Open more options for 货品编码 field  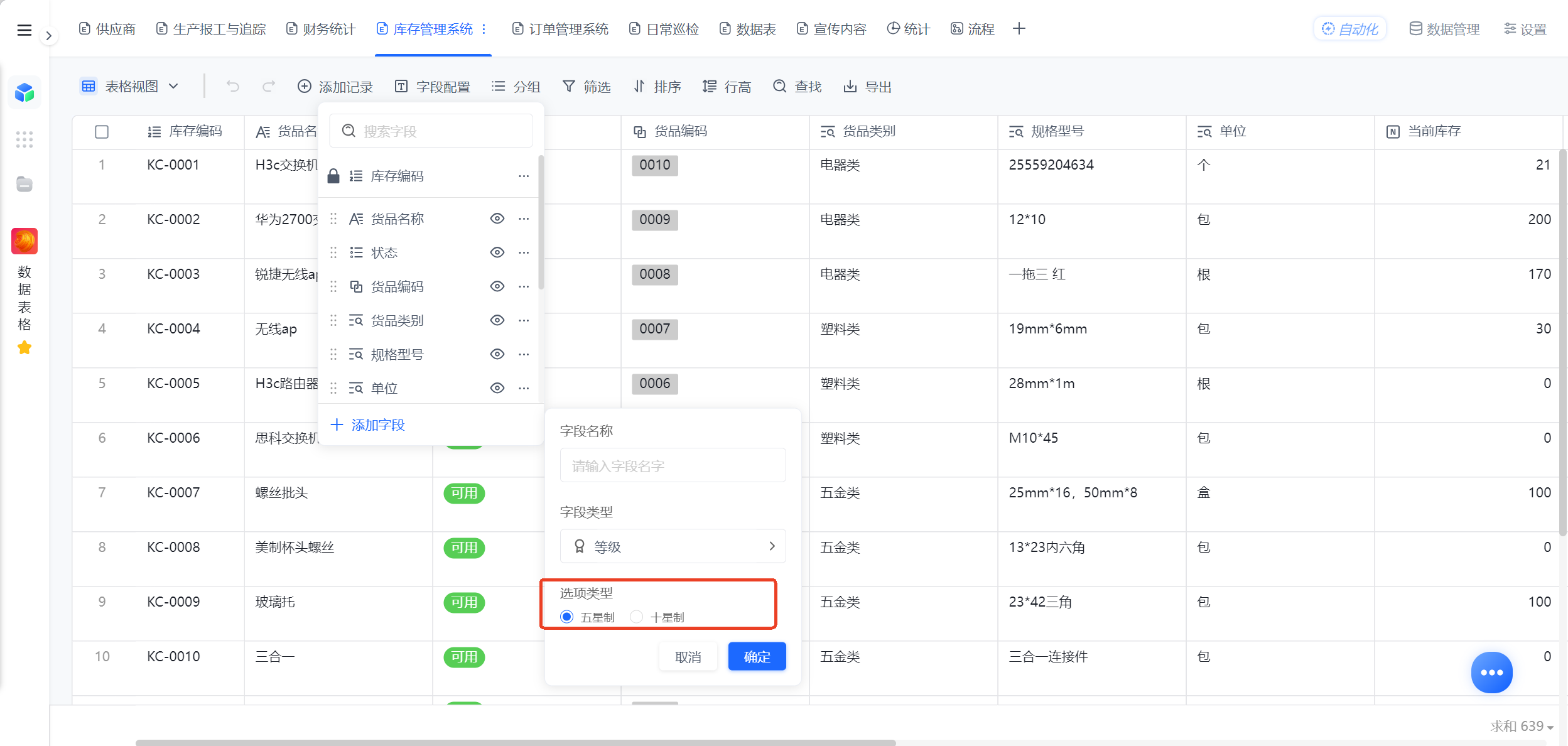[524, 286]
